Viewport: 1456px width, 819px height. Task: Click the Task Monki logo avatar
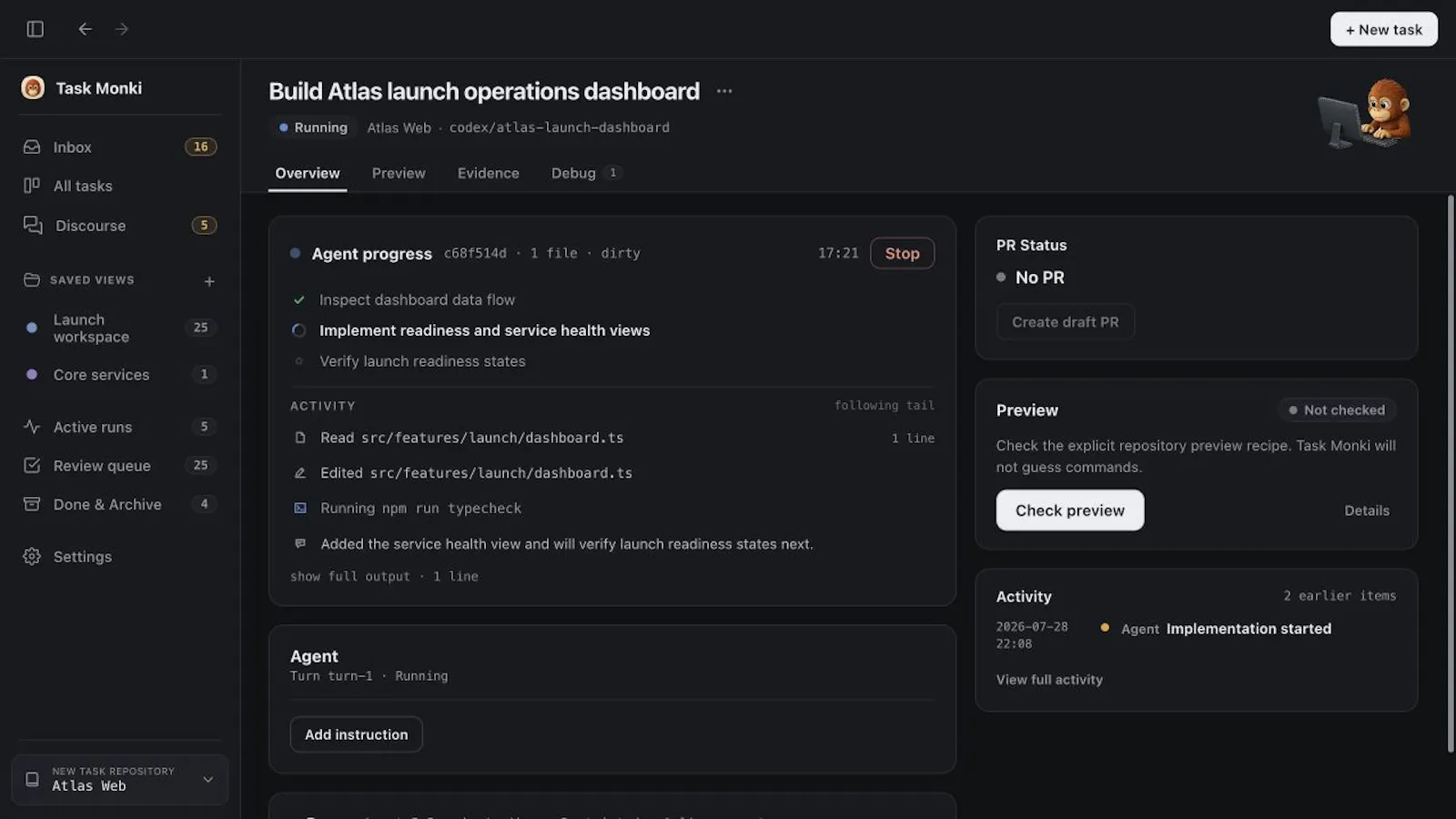[x=33, y=87]
